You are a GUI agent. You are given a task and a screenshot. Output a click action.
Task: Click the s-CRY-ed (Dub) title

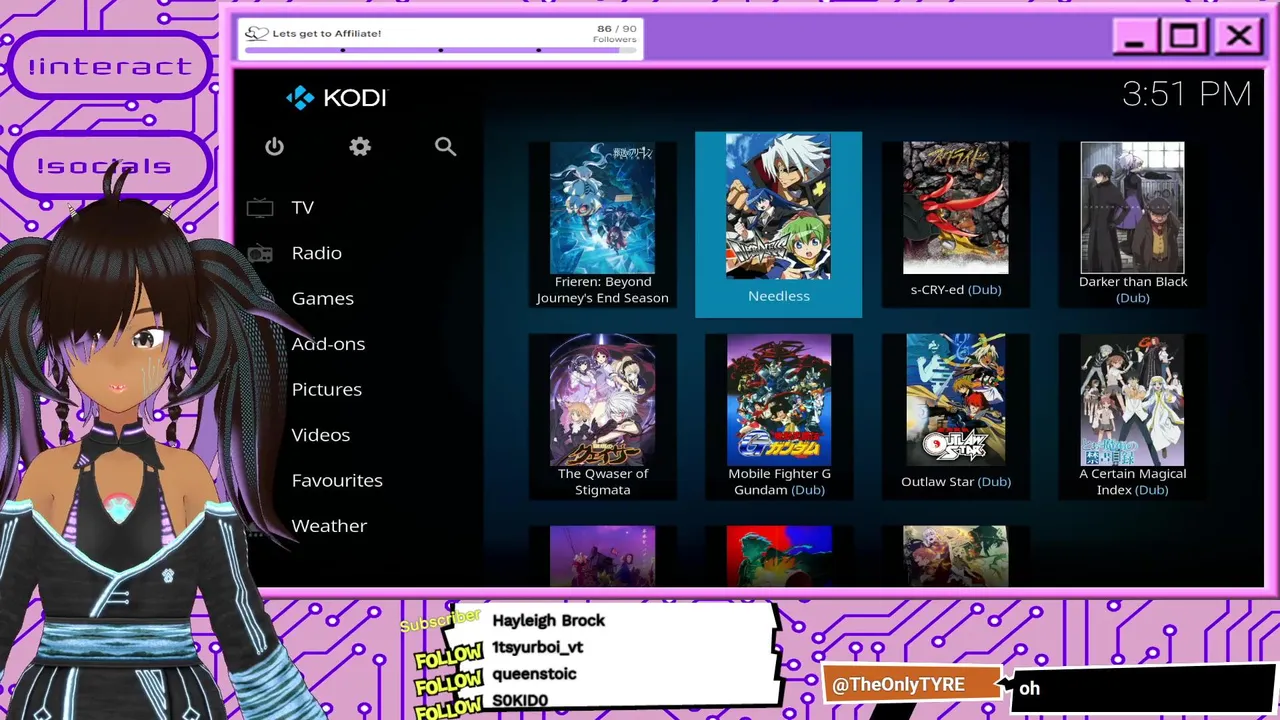click(956, 290)
